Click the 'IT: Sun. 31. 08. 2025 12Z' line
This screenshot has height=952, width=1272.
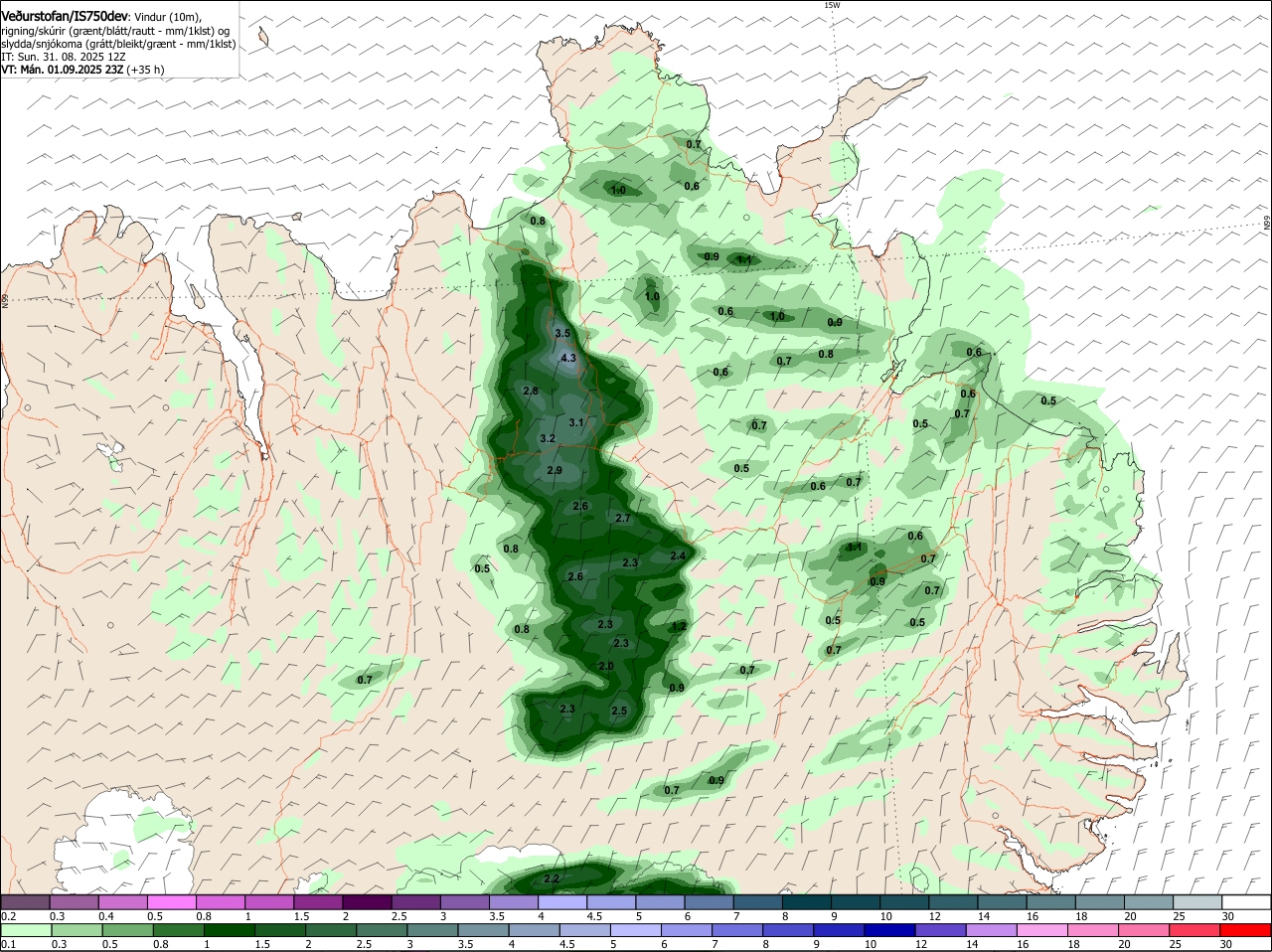point(64,57)
